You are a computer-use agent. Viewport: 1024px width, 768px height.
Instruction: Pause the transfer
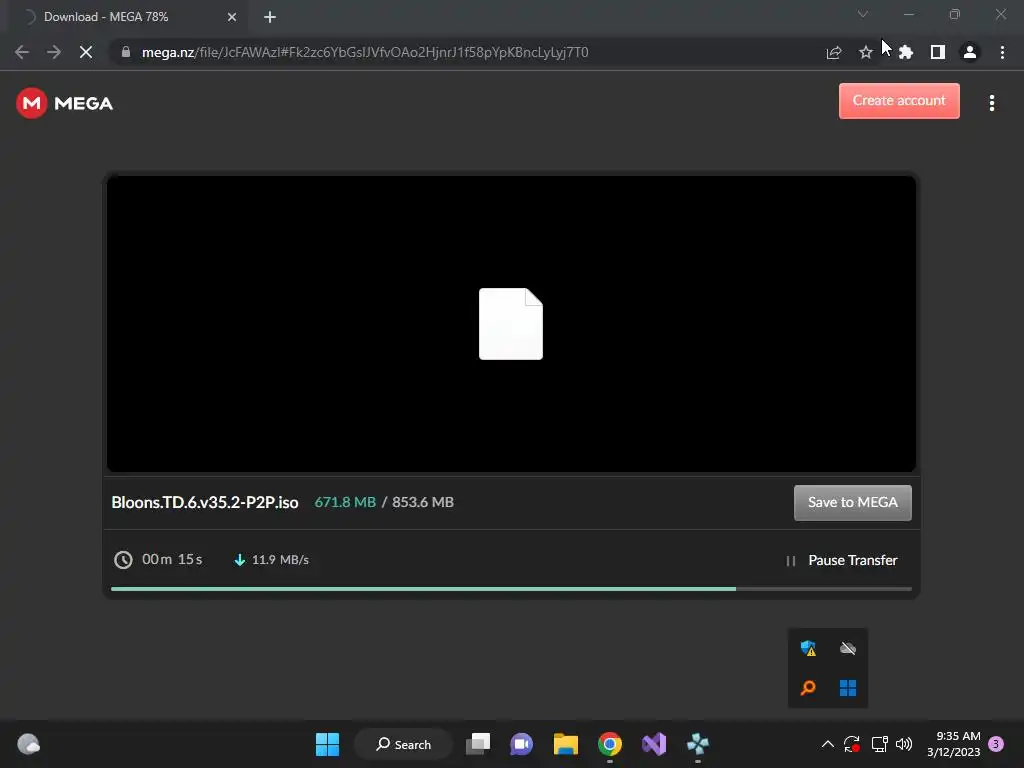click(842, 560)
